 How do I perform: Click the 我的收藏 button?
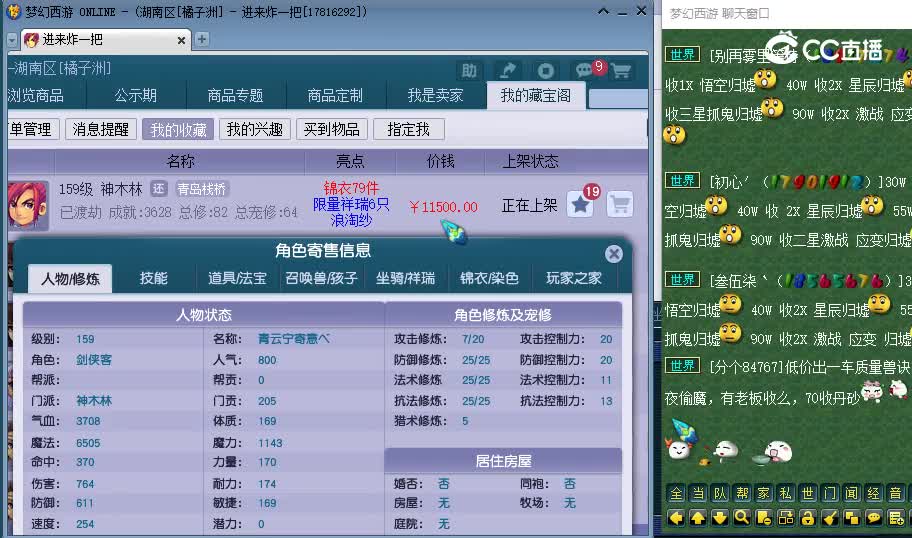[x=178, y=129]
